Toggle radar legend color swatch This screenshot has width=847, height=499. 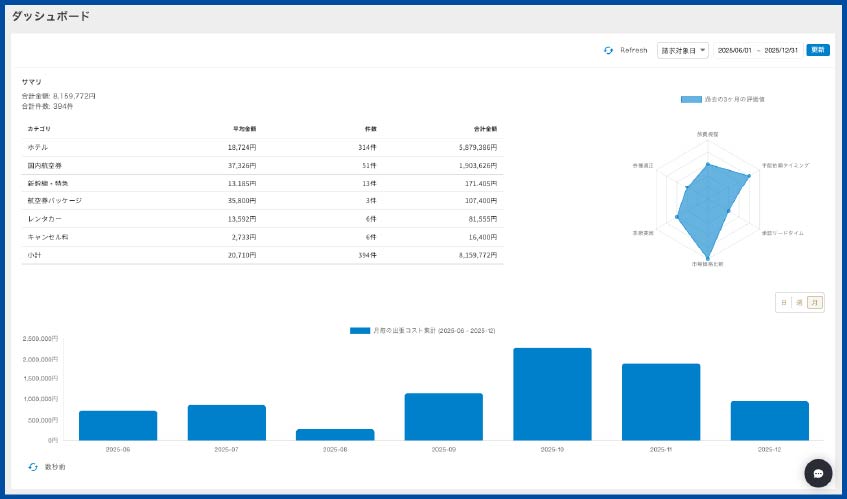[691, 99]
